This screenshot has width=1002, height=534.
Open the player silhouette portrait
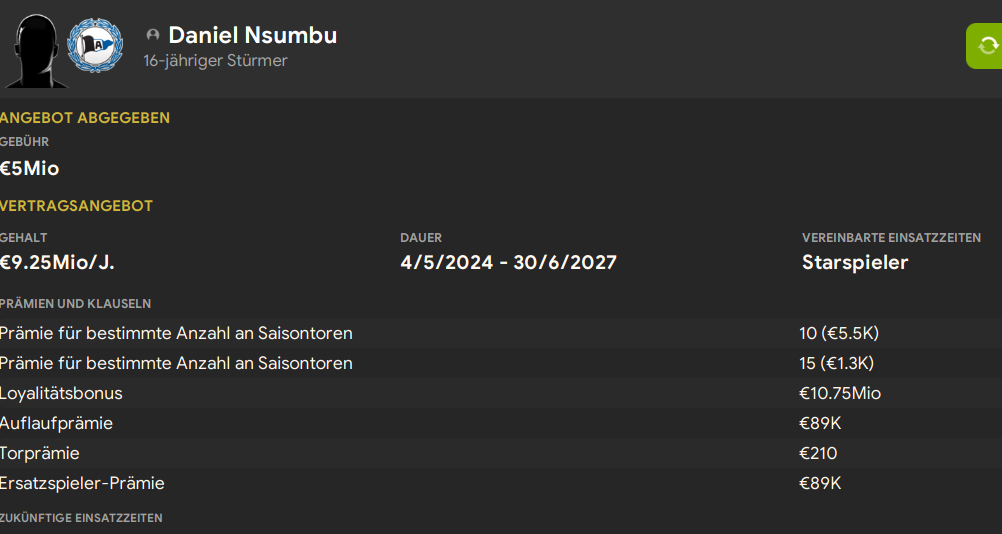click(x=34, y=50)
